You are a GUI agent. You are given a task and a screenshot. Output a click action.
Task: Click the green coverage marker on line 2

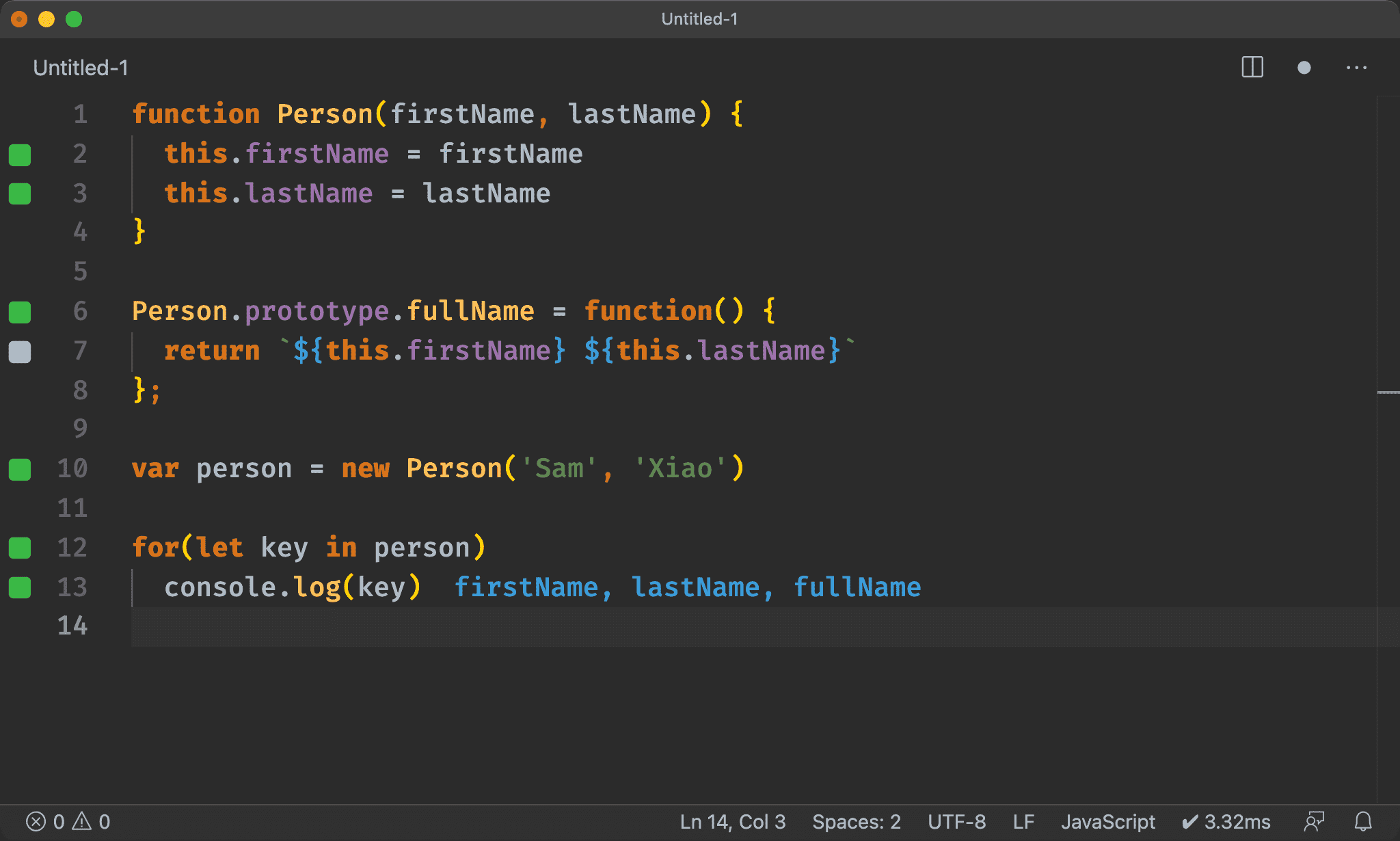point(20,155)
